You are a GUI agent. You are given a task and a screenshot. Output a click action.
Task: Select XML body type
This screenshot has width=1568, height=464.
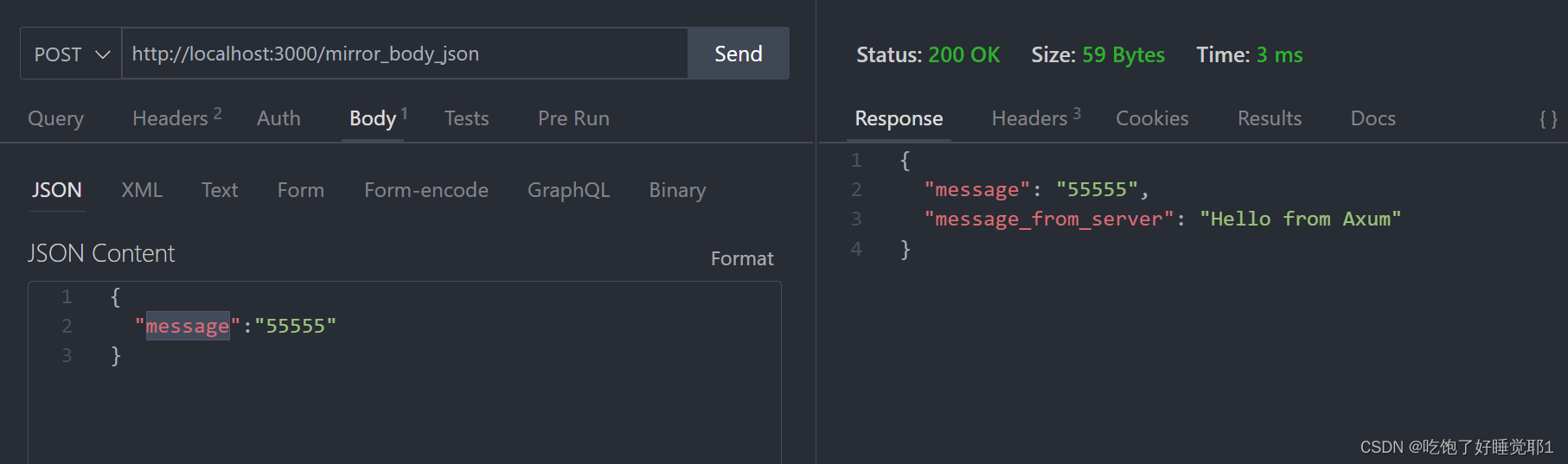(x=142, y=190)
